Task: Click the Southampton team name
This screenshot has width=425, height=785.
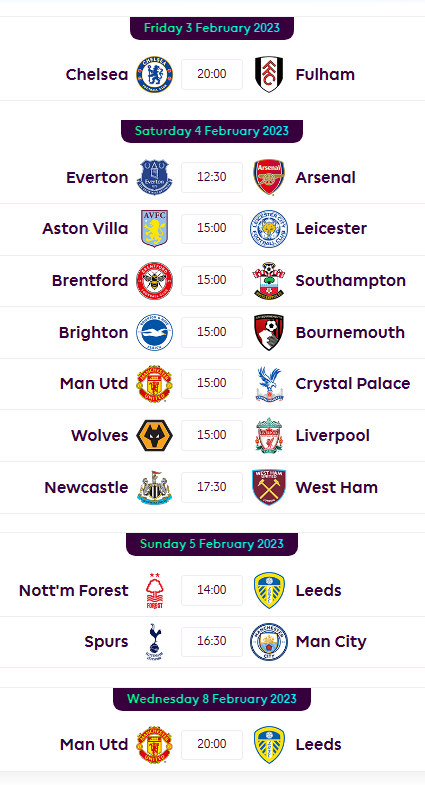Action: [350, 281]
